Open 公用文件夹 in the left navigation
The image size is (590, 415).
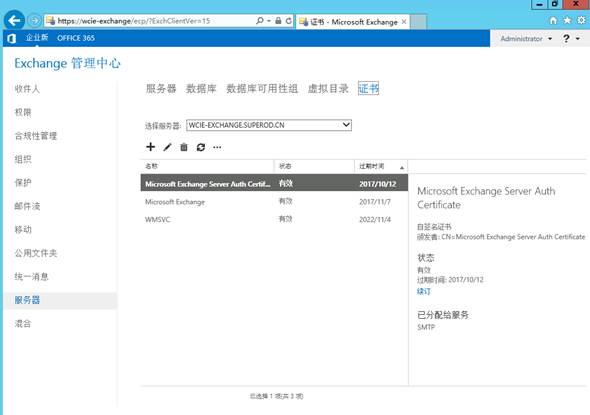pos(36,253)
